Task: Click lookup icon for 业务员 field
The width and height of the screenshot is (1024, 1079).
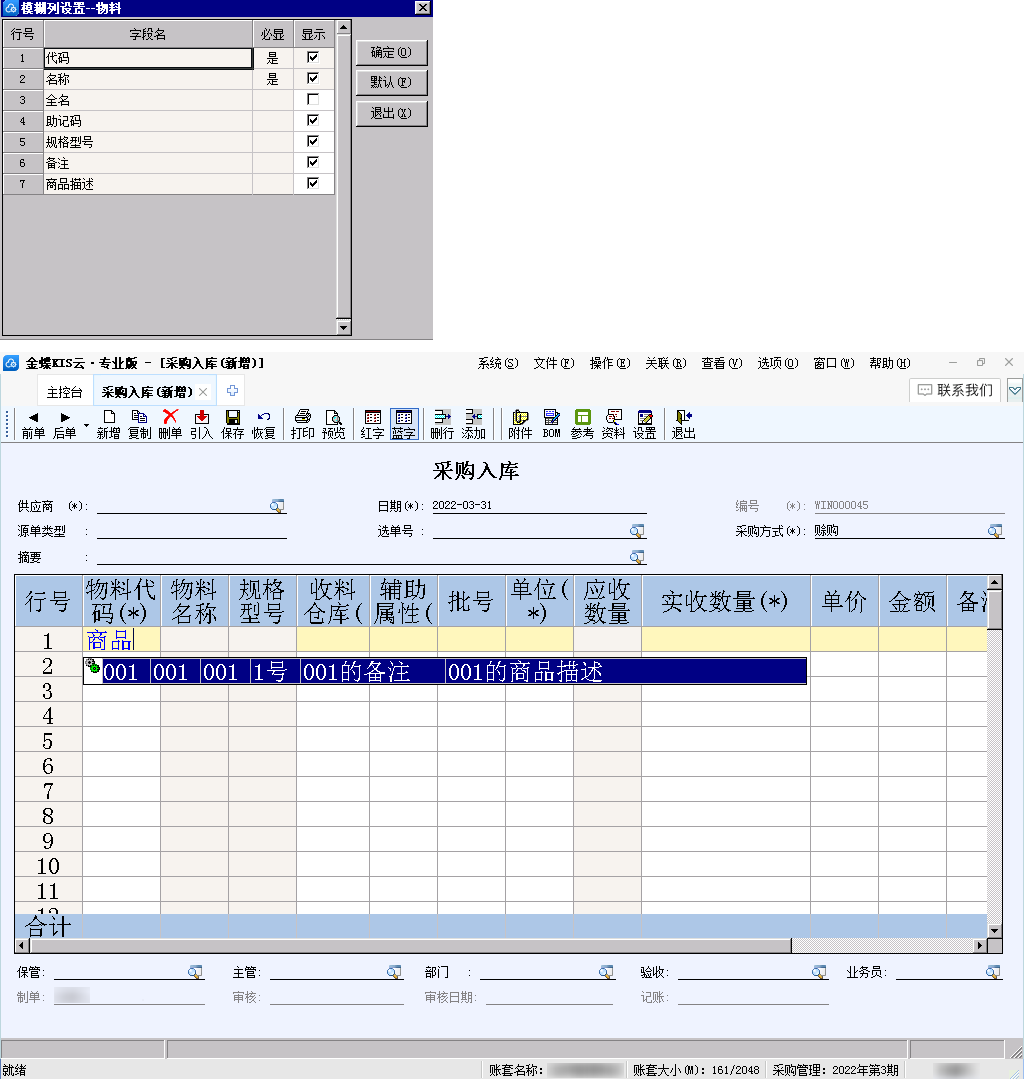Action: coord(993,972)
